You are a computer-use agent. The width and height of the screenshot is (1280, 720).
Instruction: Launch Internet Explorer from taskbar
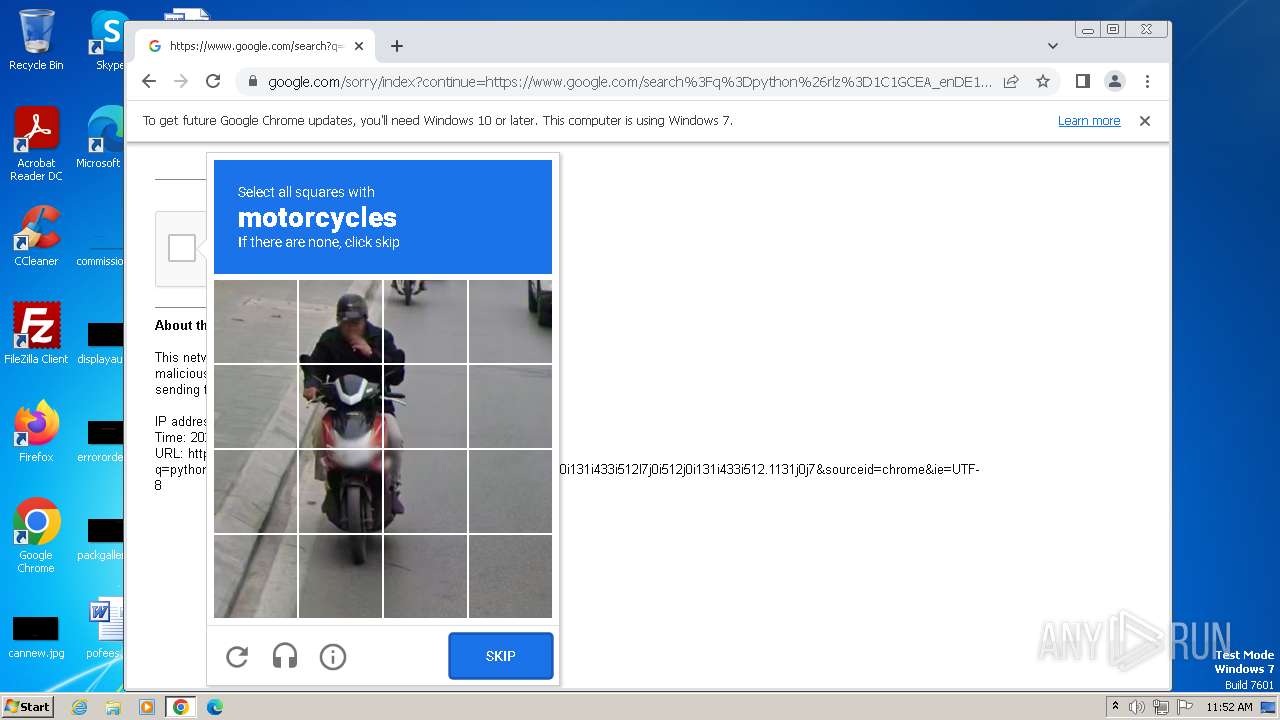[80, 707]
